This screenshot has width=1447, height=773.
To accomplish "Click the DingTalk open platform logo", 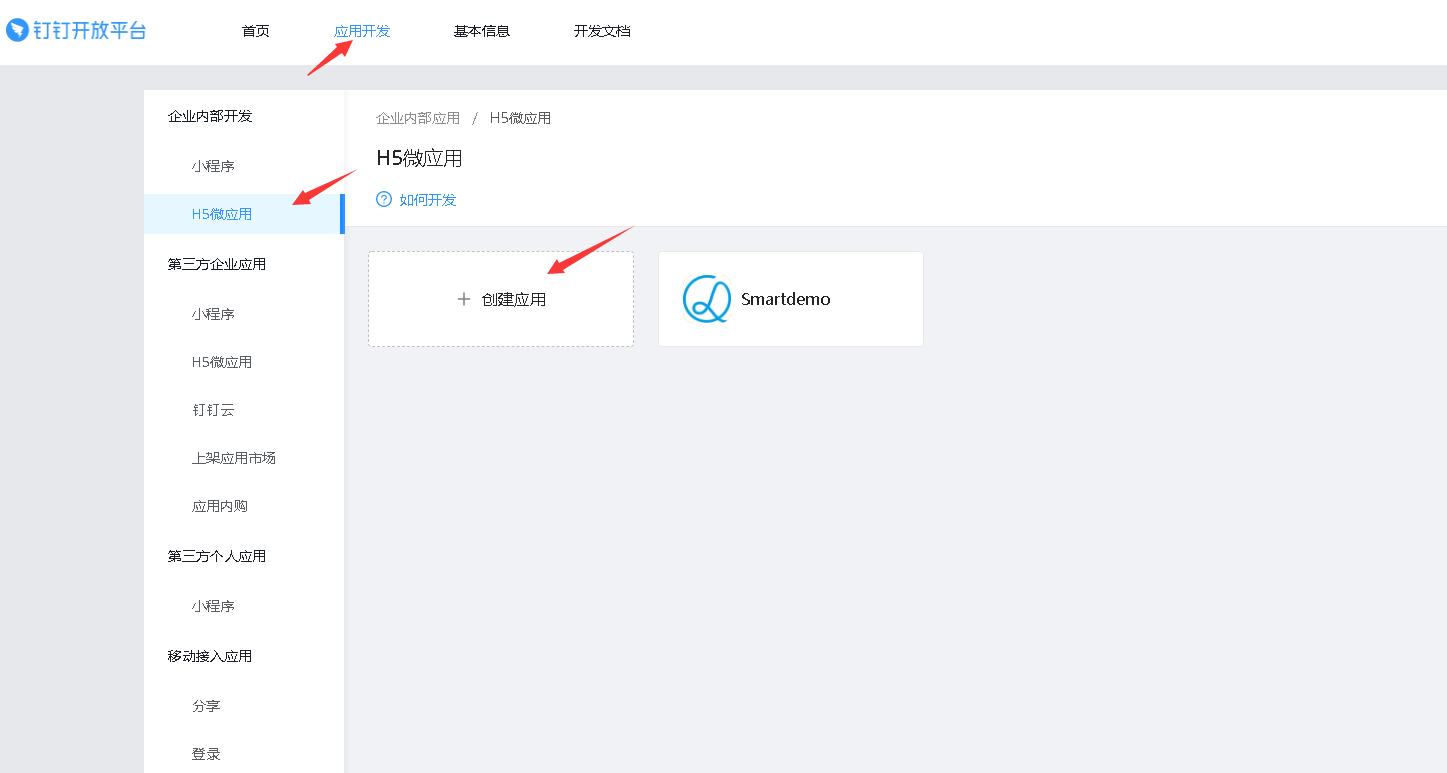I will (76, 30).
